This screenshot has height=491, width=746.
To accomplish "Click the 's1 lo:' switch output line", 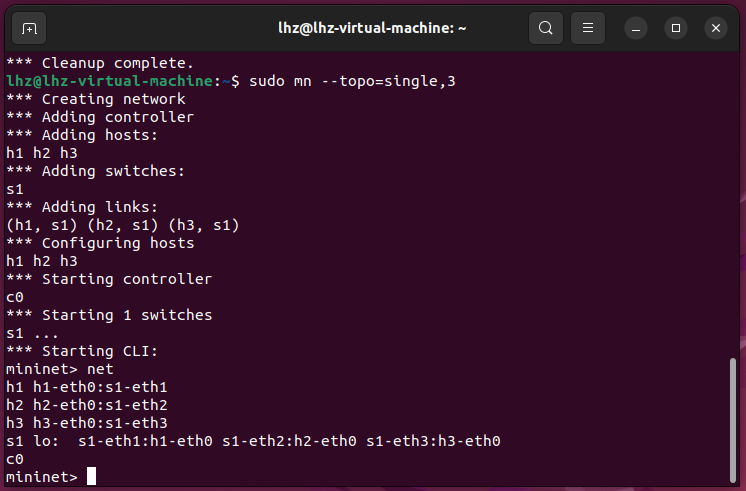I will pyautogui.click(x=253, y=441).
